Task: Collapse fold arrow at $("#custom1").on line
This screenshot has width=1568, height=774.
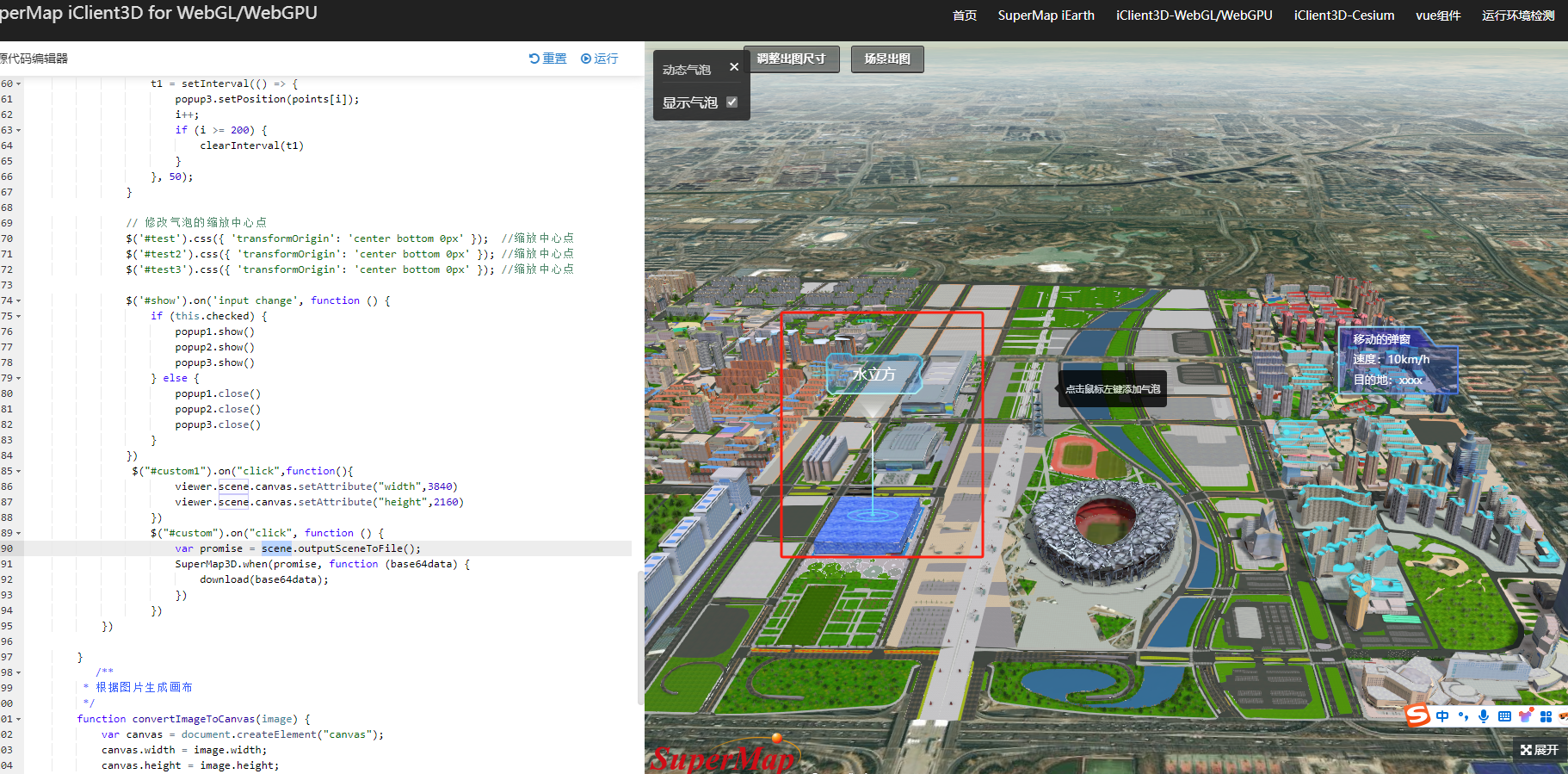Action: [x=18, y=471]
